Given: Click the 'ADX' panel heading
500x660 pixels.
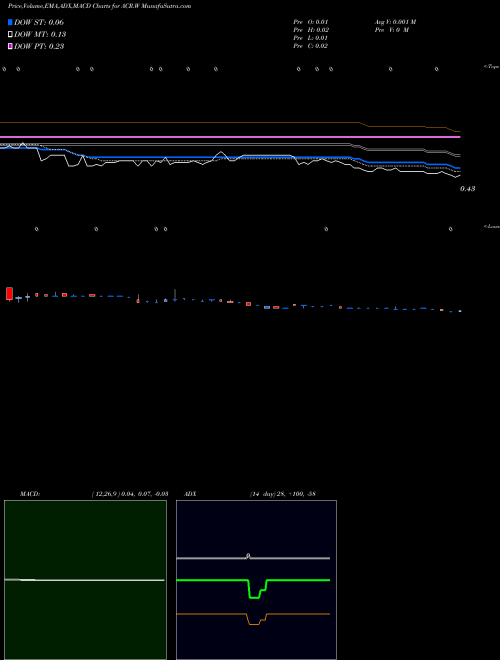Looking at the screenshot, I should click(190, 494).
